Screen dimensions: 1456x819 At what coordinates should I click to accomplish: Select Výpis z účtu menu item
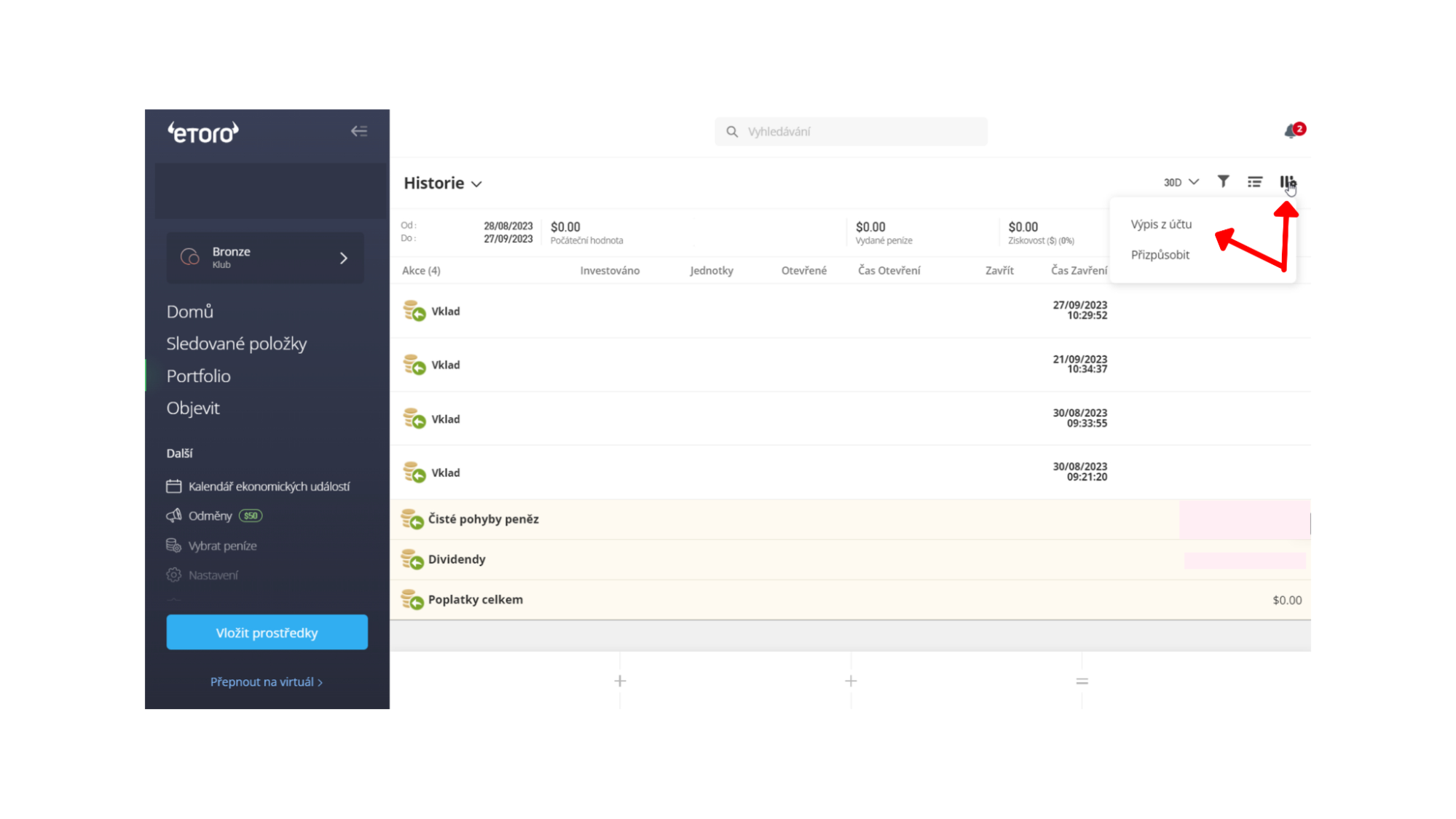pos(1161,224)
